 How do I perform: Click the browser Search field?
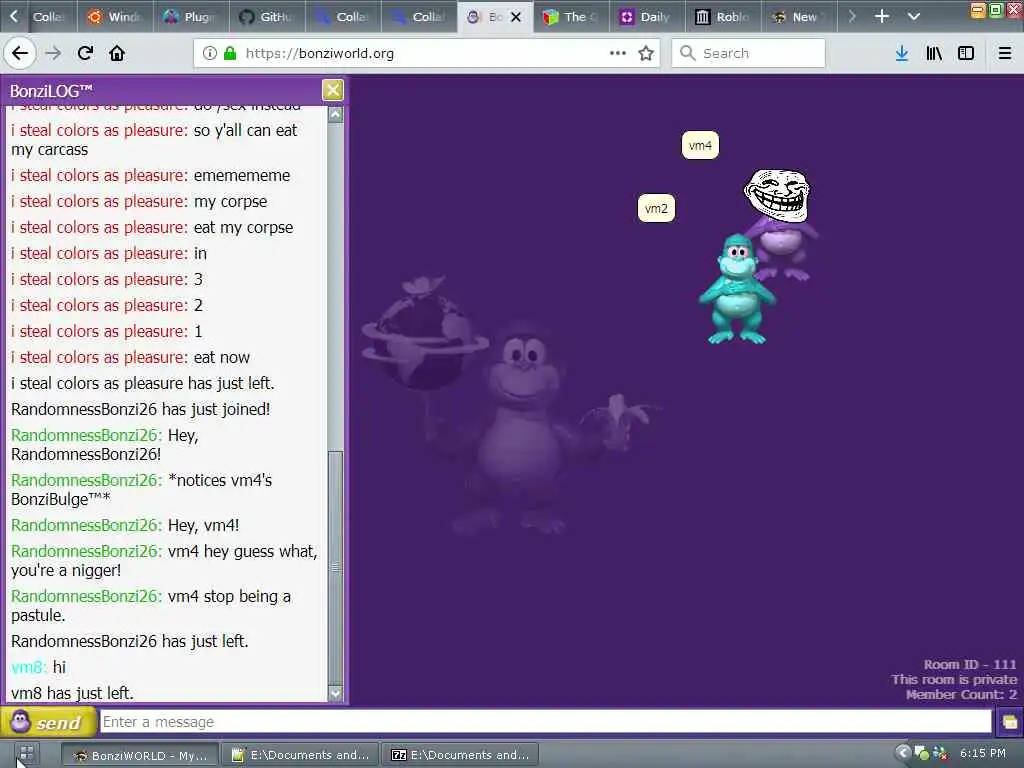748,54
